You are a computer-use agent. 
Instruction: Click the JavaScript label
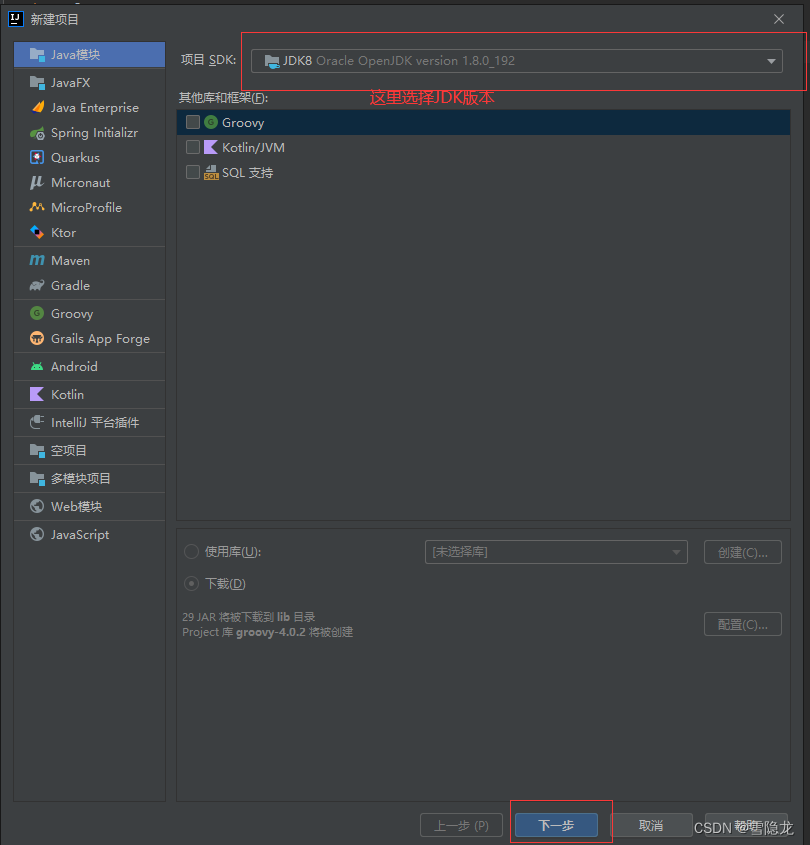pos(80,535)
